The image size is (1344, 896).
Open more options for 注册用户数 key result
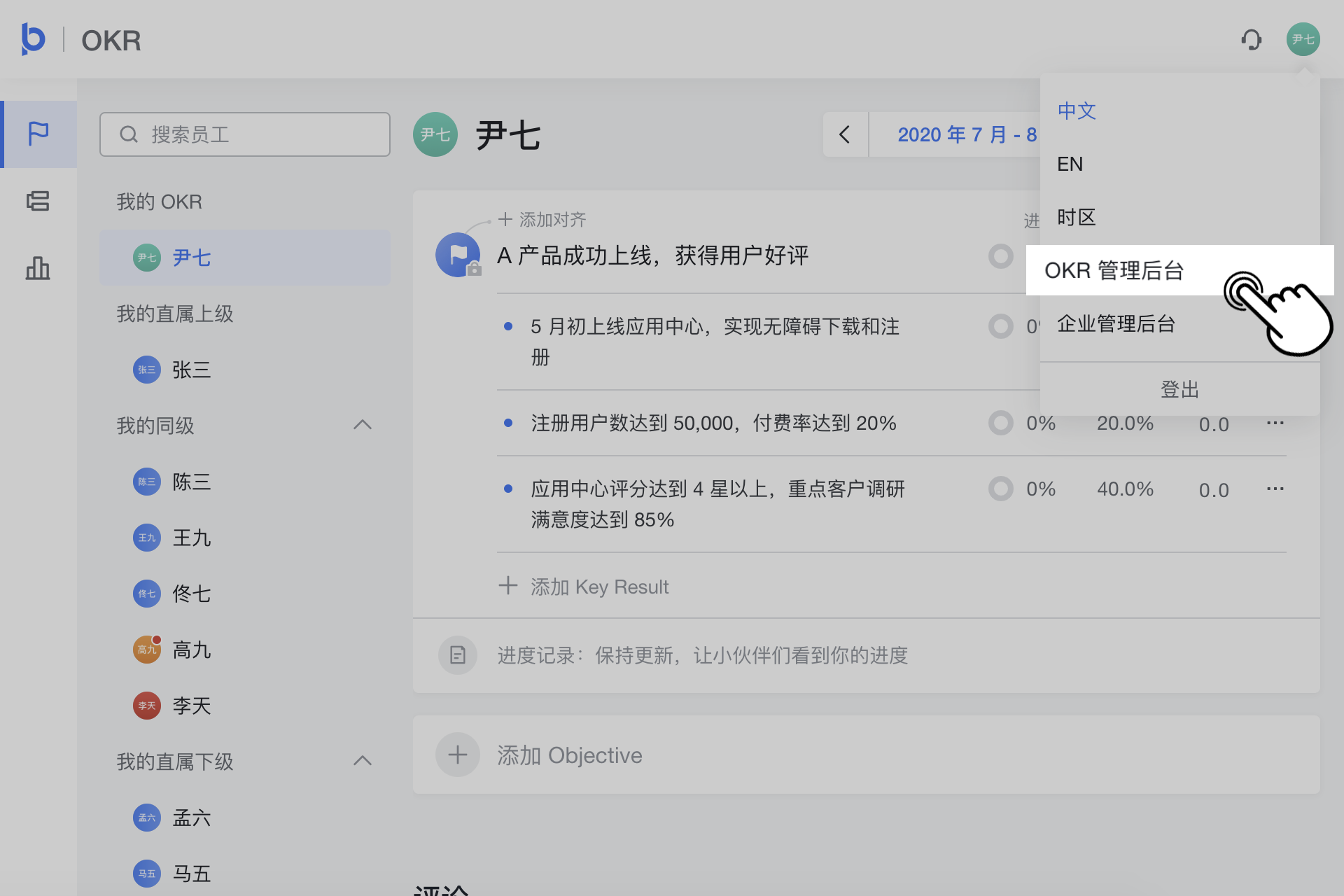pos(1275,423)
